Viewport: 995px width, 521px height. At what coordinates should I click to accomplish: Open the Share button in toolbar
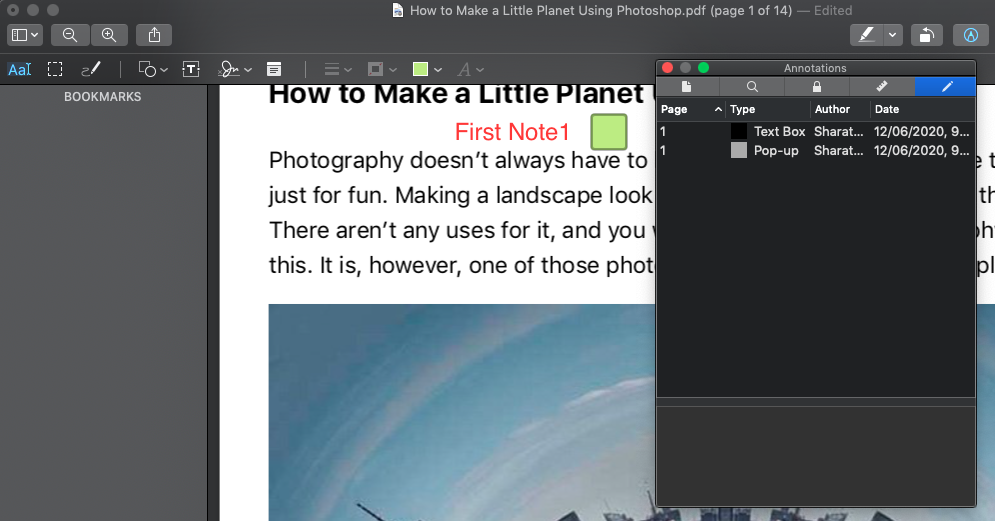pos(154,35)
